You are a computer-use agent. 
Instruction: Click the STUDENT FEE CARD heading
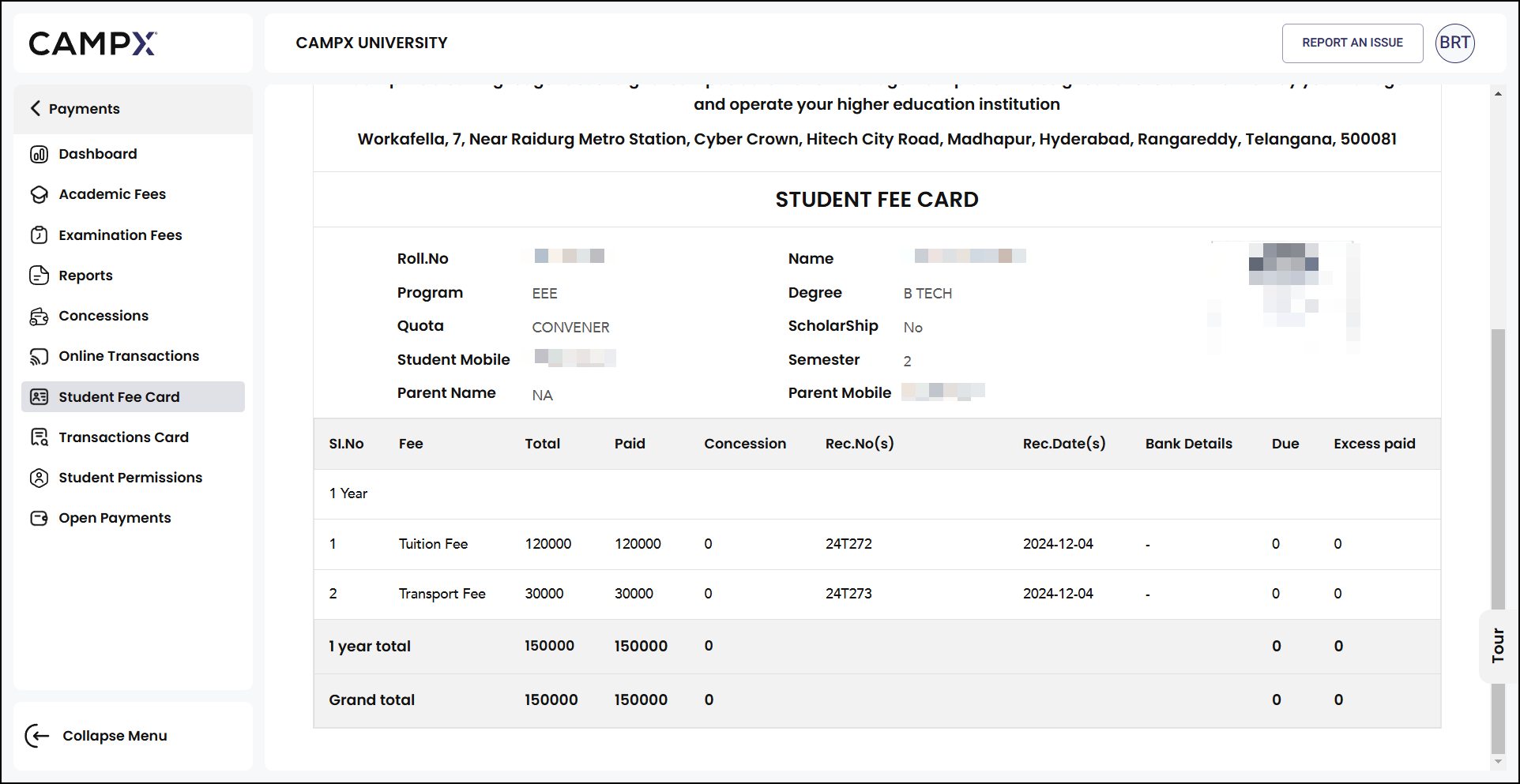[877, 200]
